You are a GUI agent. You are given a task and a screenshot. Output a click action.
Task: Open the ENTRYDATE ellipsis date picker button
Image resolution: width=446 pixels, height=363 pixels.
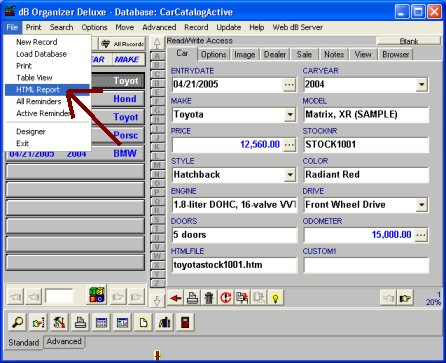pyautogui.click(x=289, y=85)
